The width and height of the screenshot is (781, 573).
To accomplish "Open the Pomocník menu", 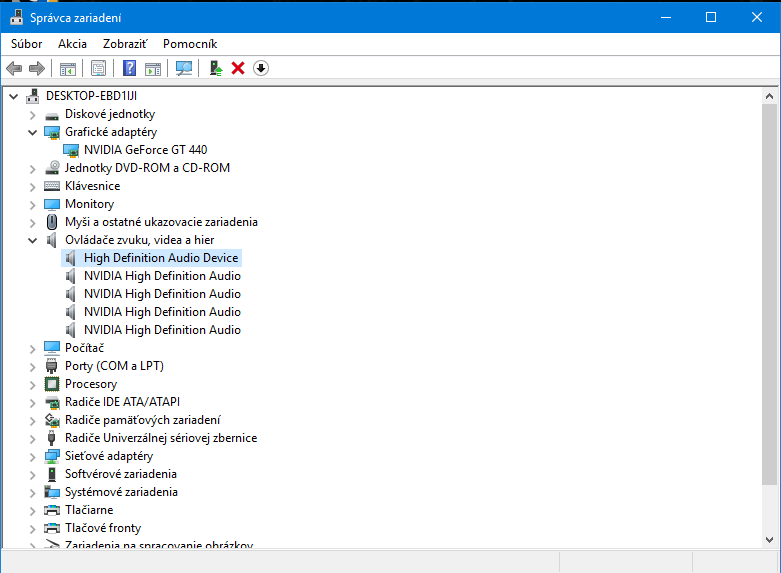I will [190, 44].
